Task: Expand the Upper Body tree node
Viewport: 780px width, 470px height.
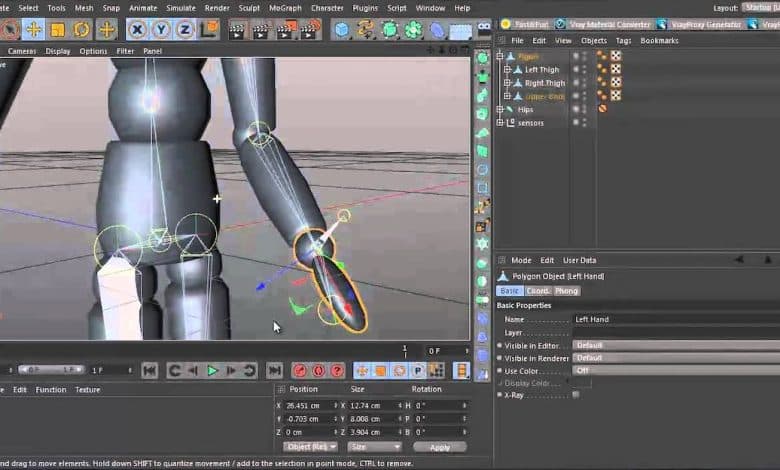Action: point(507,96)
